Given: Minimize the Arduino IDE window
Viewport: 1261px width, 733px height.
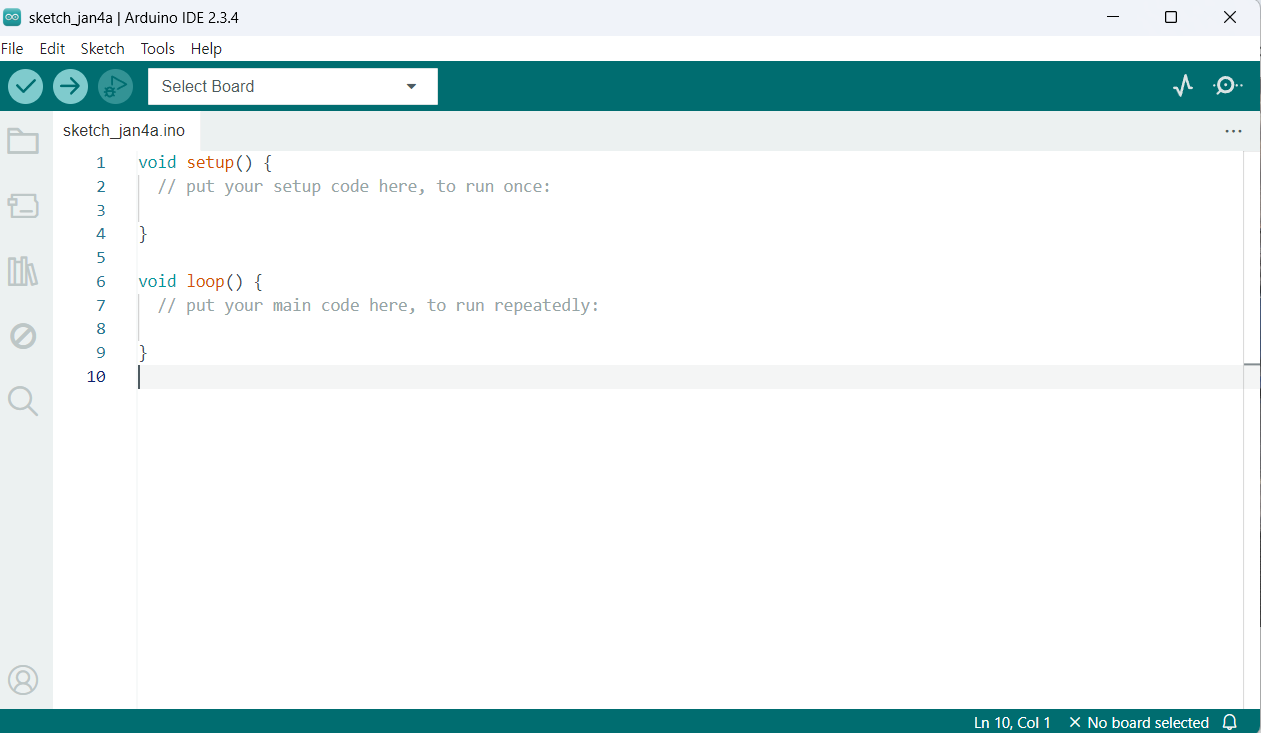Looking at the screenshot, I should coord(1112,17).
